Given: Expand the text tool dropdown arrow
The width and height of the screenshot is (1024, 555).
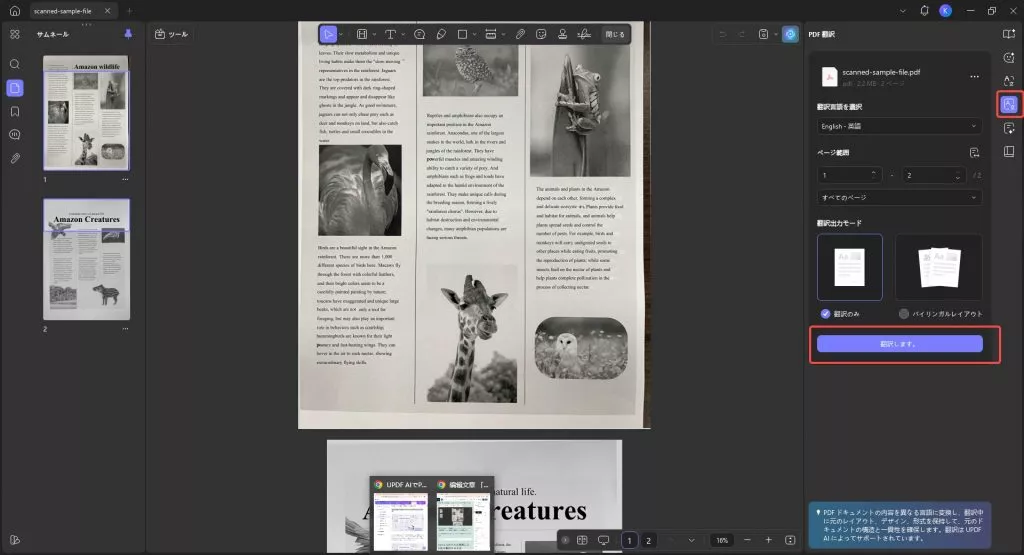Looking at the screenshot, I should (402, 34).
